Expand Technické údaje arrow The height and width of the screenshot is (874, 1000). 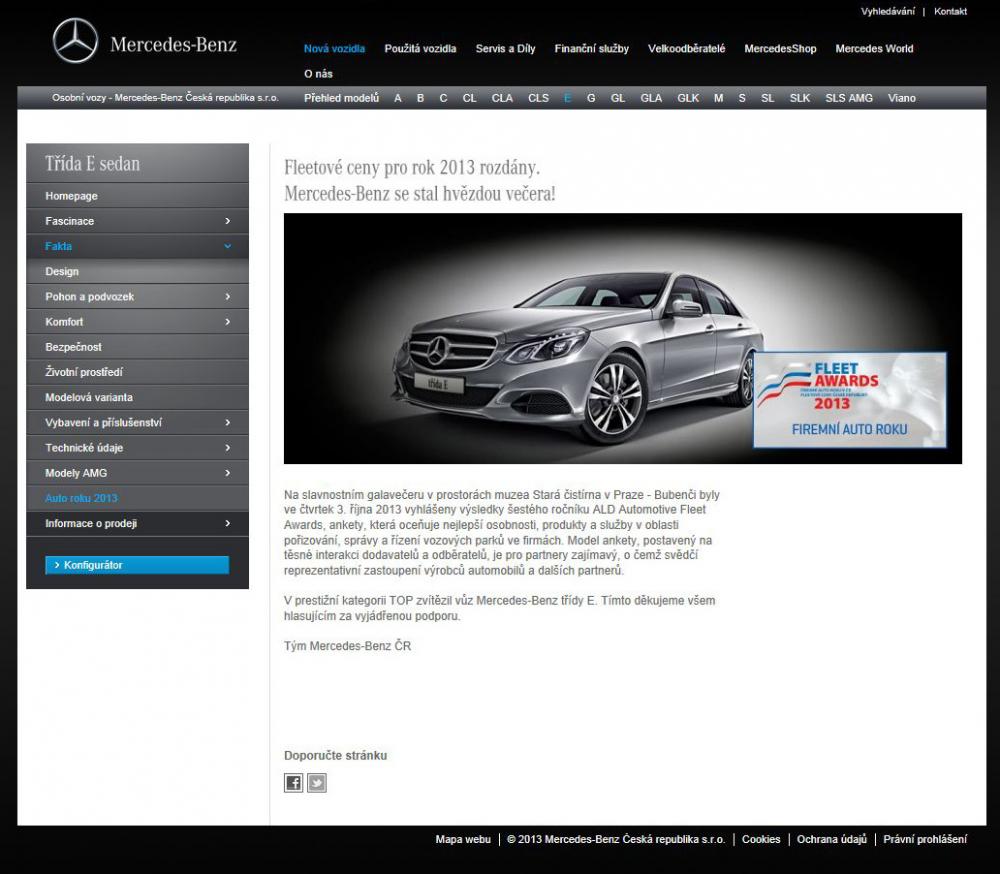228,448
